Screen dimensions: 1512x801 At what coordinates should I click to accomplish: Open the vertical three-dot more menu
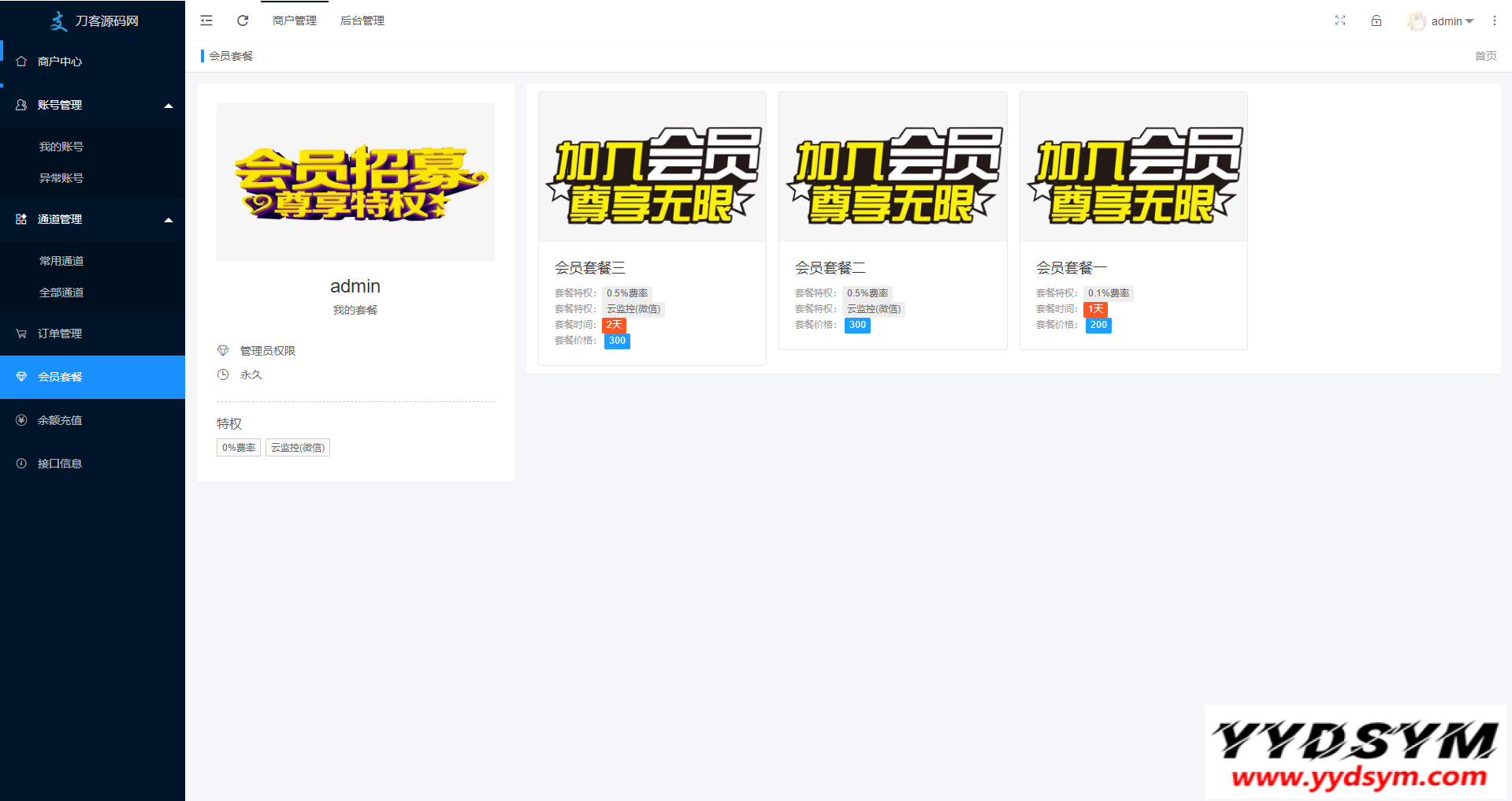[x=1495, y=20]
